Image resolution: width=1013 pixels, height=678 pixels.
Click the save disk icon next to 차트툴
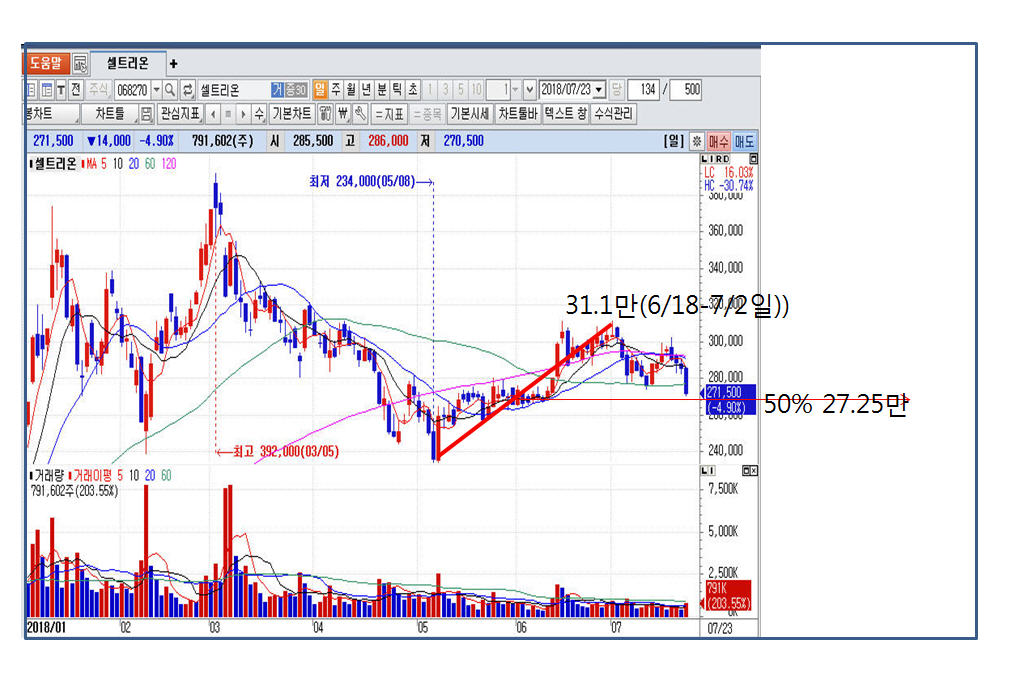147,113
